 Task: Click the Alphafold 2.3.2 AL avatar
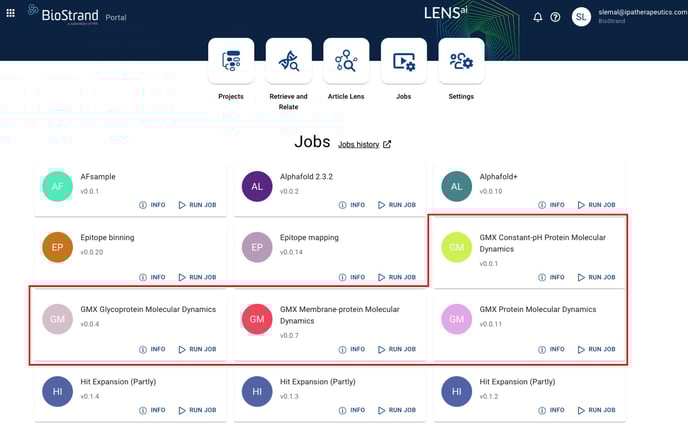[257, 186]
